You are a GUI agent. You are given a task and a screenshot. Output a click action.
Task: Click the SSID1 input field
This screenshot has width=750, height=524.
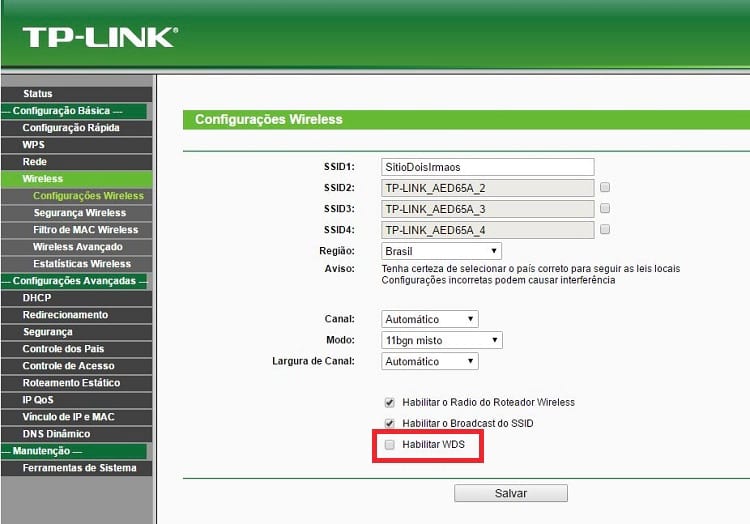click(487, 167)
